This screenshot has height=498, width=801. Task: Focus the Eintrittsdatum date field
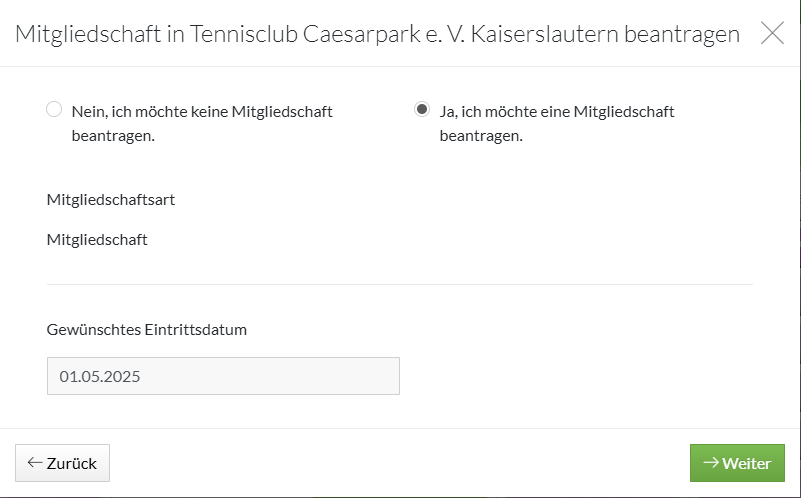click(223, 376)
